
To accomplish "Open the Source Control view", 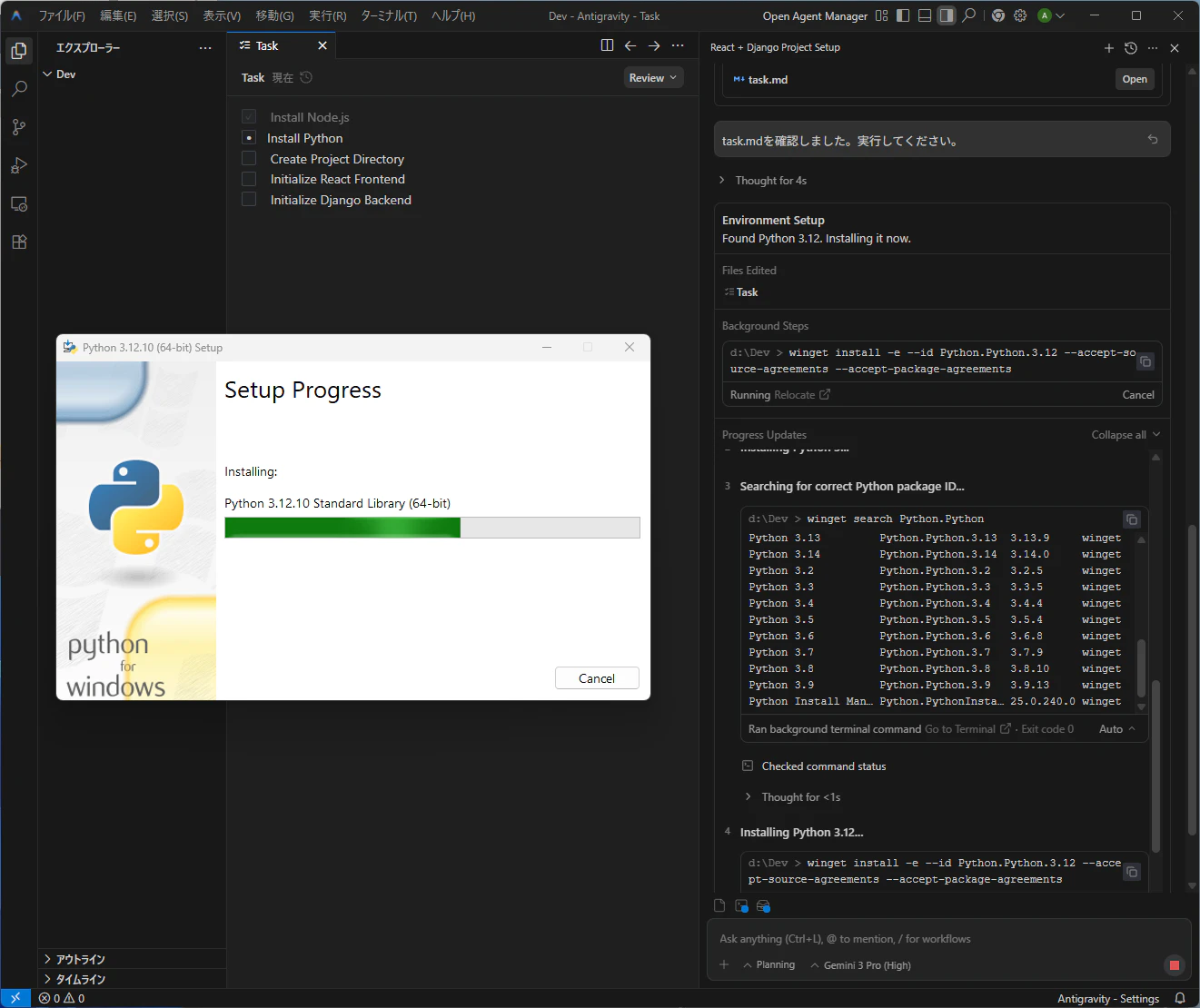I will point(19,127).
